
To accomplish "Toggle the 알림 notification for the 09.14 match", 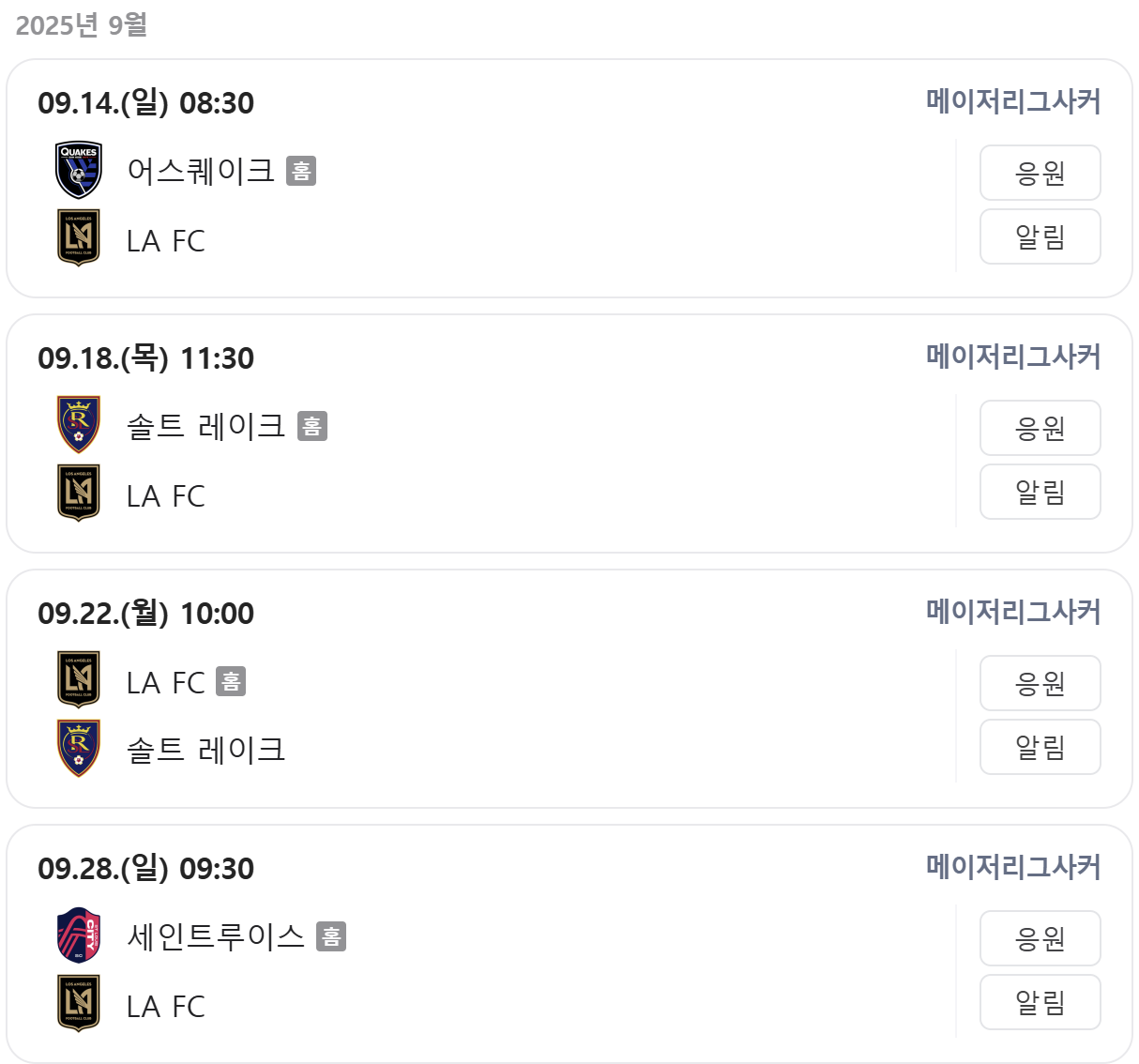I will (x=1040, y=237).
